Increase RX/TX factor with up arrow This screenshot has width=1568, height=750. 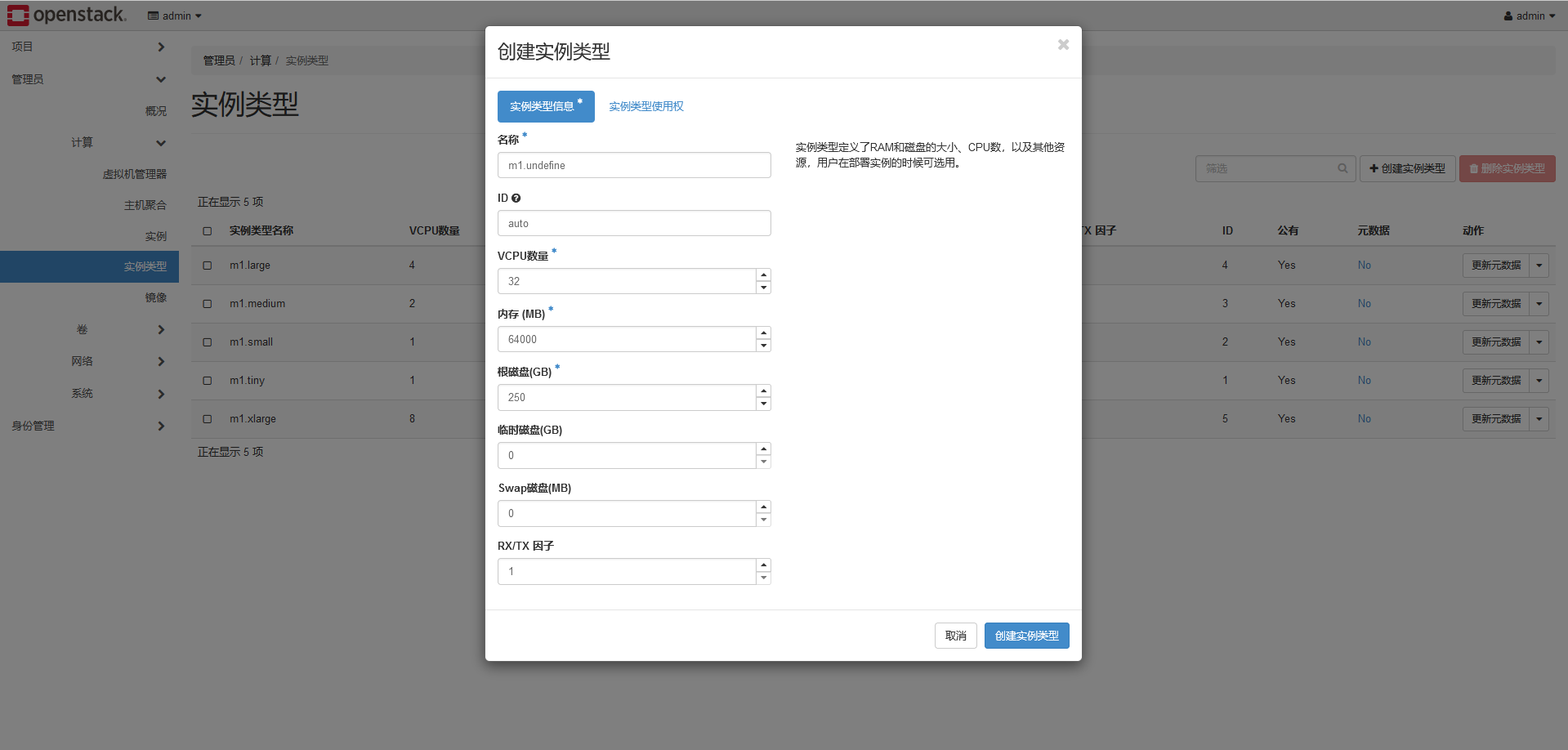click(x=763, y=565)
